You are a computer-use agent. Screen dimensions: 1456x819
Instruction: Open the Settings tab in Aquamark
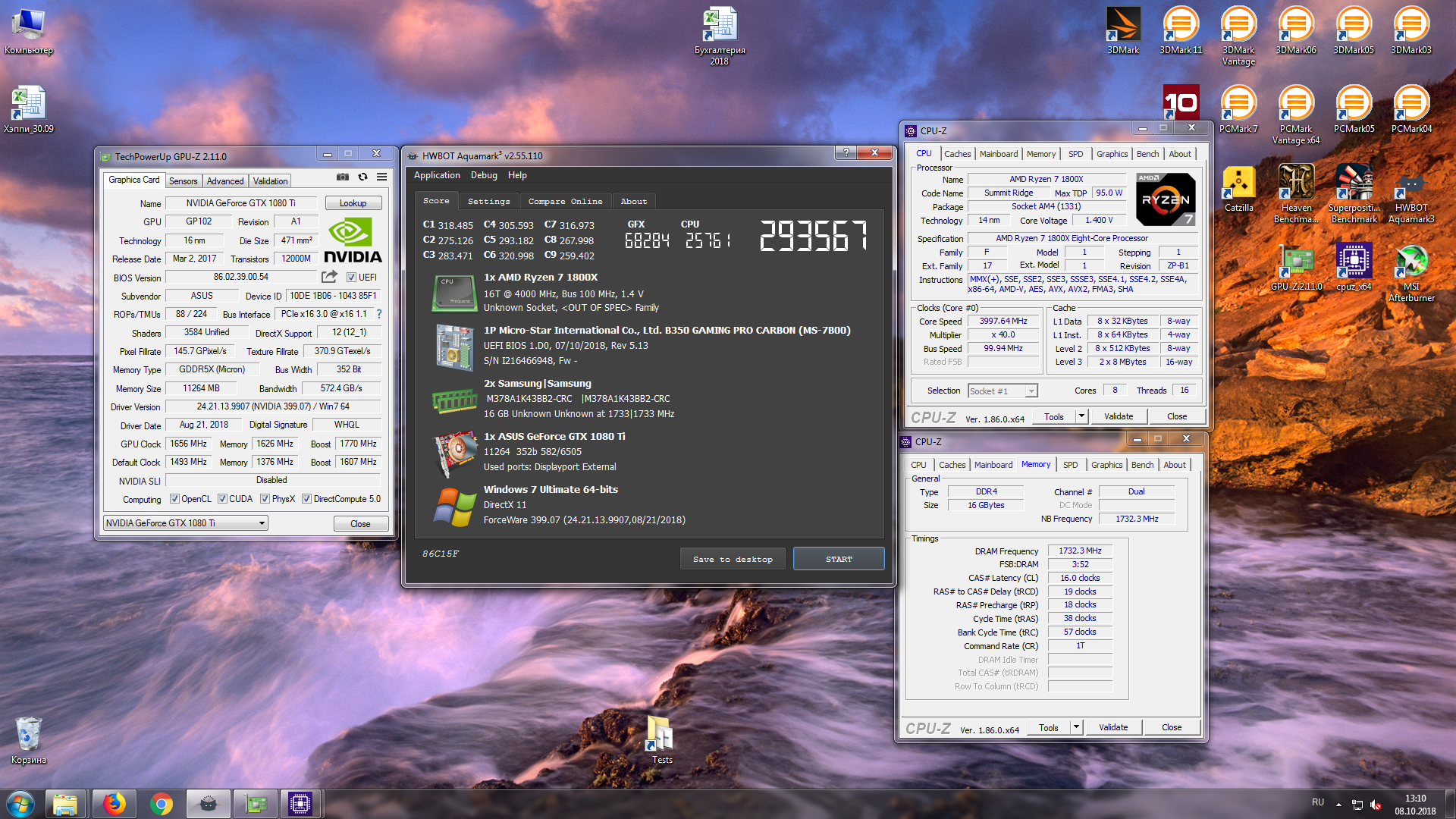tap(488, 202)
